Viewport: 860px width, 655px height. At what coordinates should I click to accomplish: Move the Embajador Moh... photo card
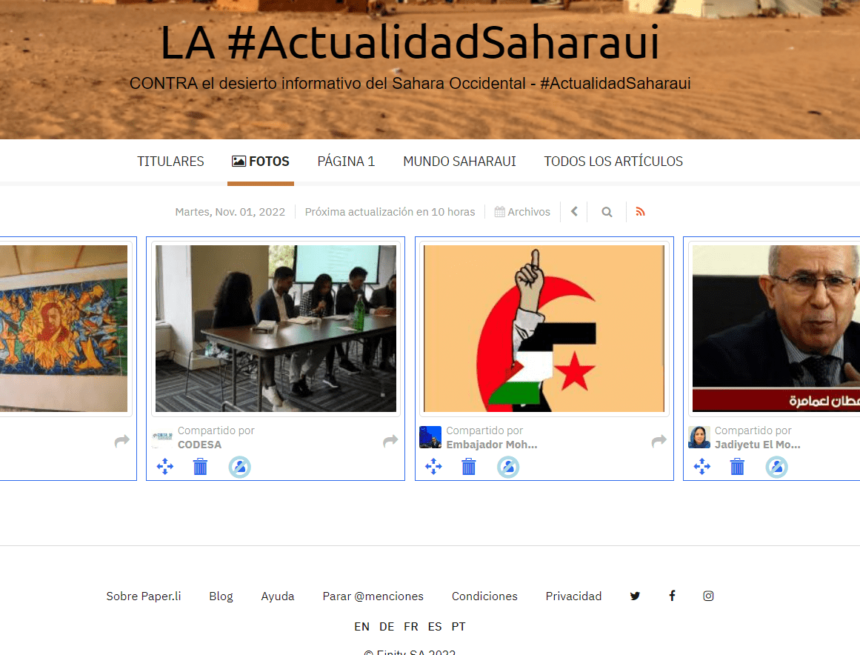point(433,466)
